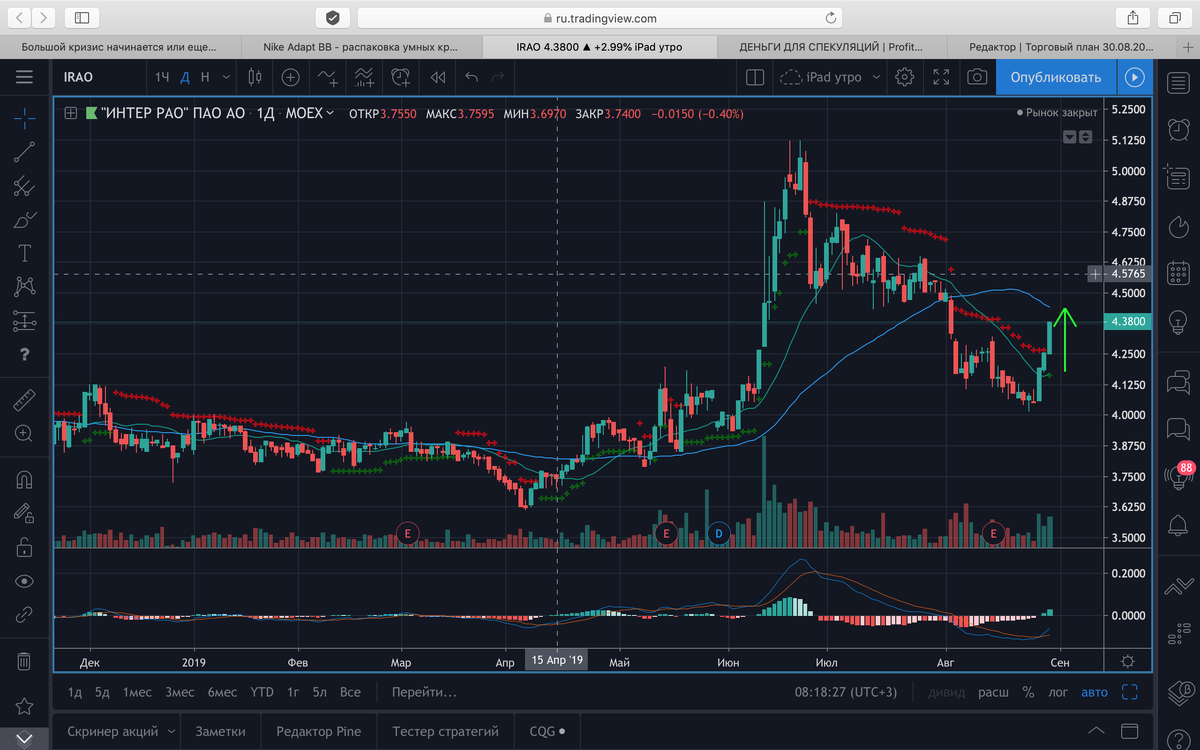This screenshot has width=1200, height=750.
Task: Expand the MOEX symbol legend chevron
Action: point(332,114)
